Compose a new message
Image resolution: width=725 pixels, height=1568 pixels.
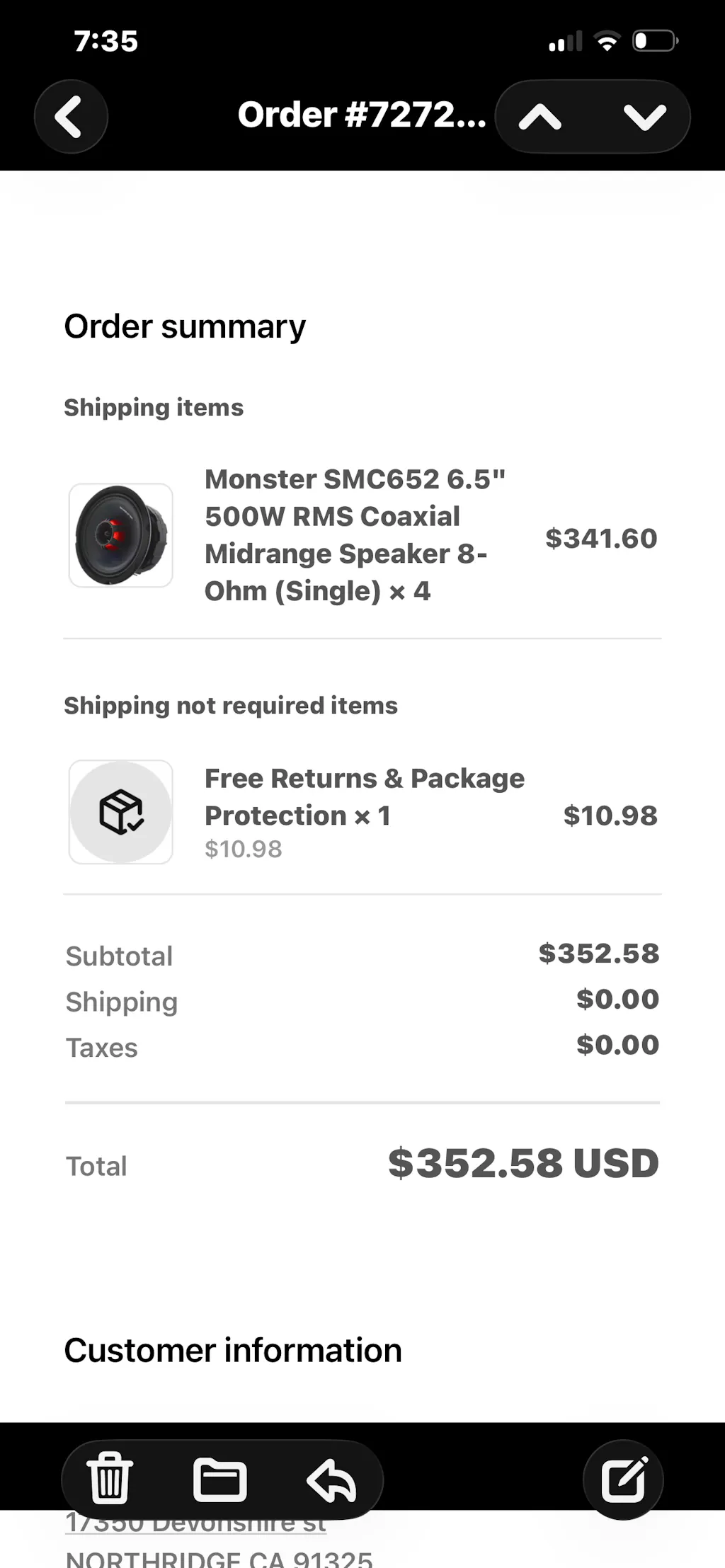[623, 1479]
